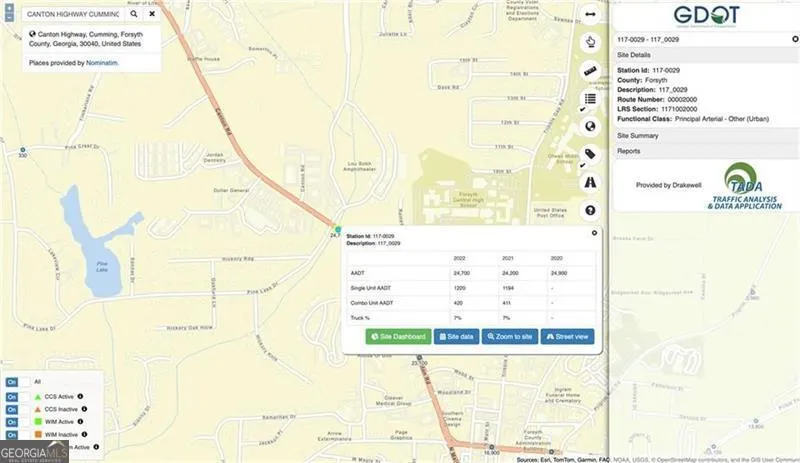Expand the Site Summary section
The image size is (800, 463).
point(705,134)
